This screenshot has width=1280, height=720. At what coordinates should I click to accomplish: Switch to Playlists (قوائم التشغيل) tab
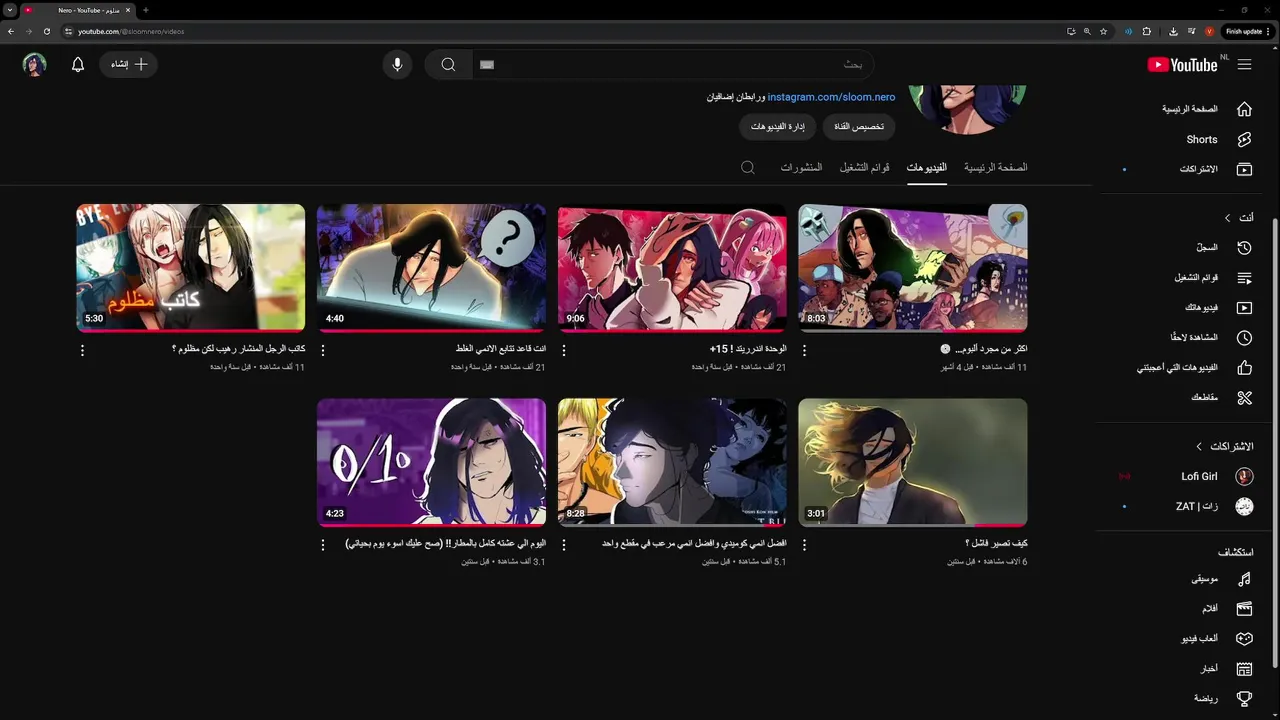tap(864, 167)
